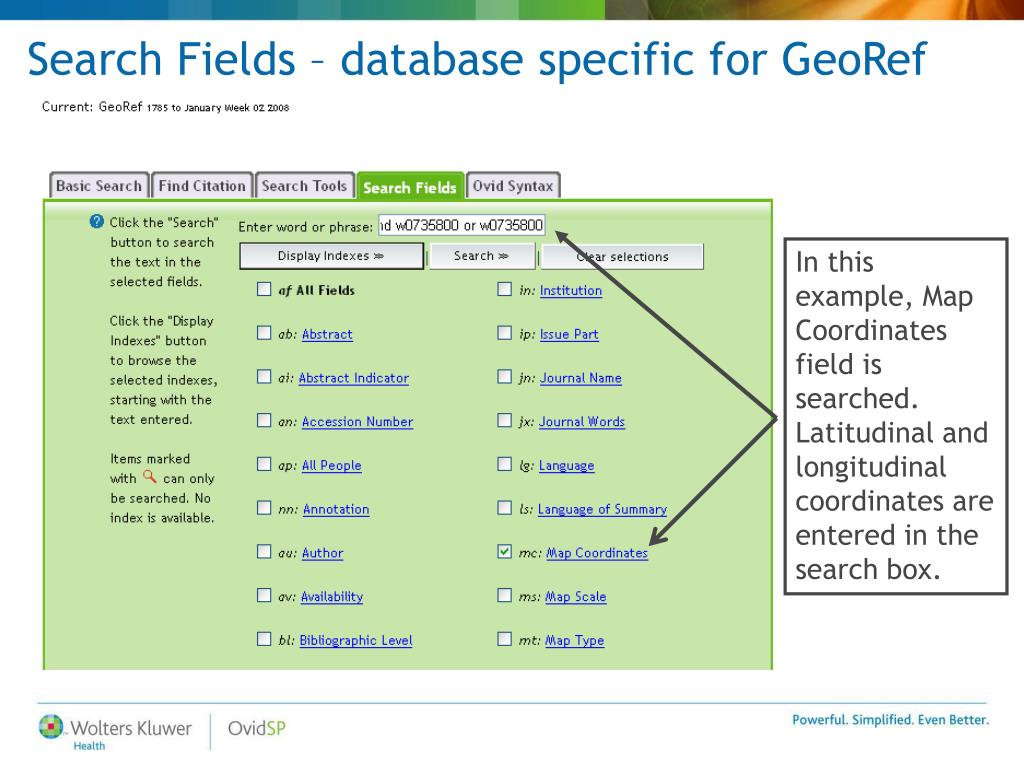Click the Clear selections button

click(622, 257)
